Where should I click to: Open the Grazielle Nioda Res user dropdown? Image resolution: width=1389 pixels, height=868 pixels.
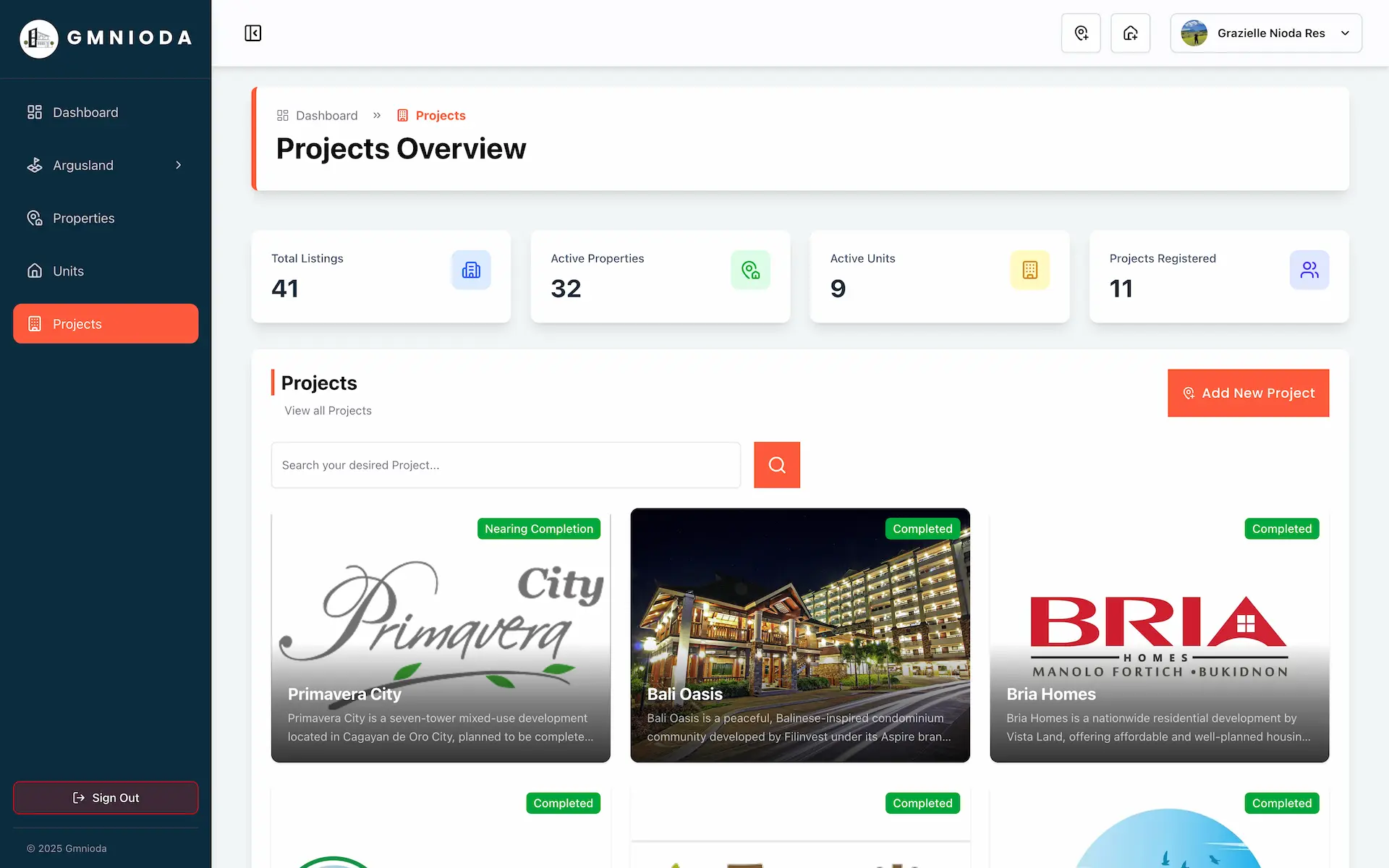(x=1266, y=33)
